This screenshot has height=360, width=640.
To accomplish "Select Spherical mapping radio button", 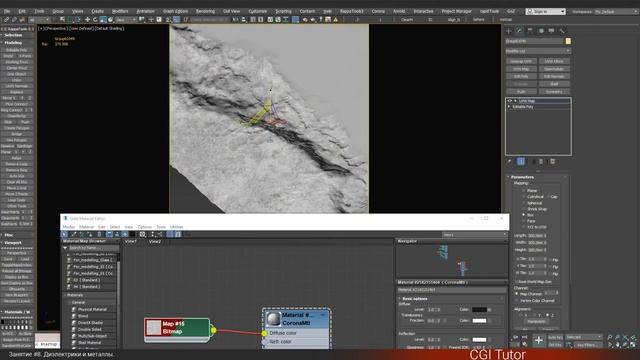I will (x=524, y=203).
